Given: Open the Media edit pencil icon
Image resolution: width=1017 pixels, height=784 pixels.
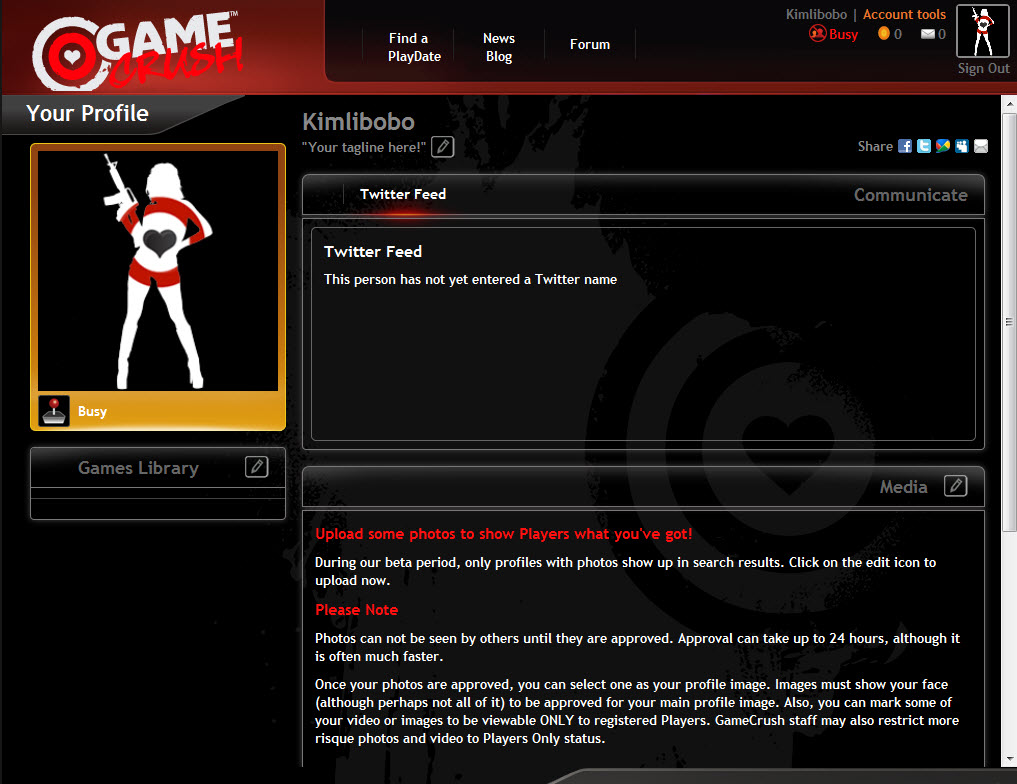Looking at the screenshot, I should [x=955, y=486].
